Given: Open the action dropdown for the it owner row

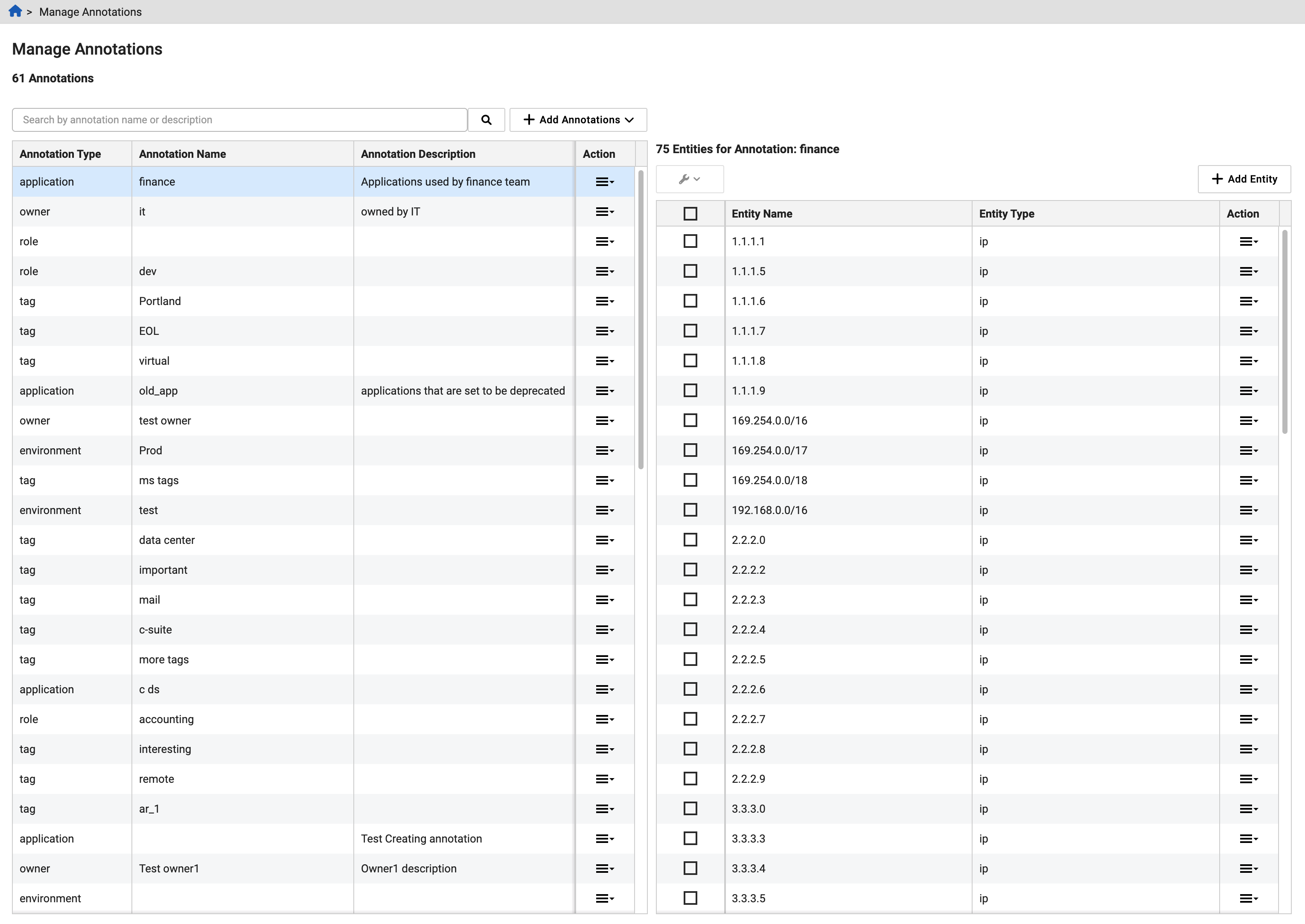Looking at the screenshot, I should pyautogui.click(x=605, y=211).
